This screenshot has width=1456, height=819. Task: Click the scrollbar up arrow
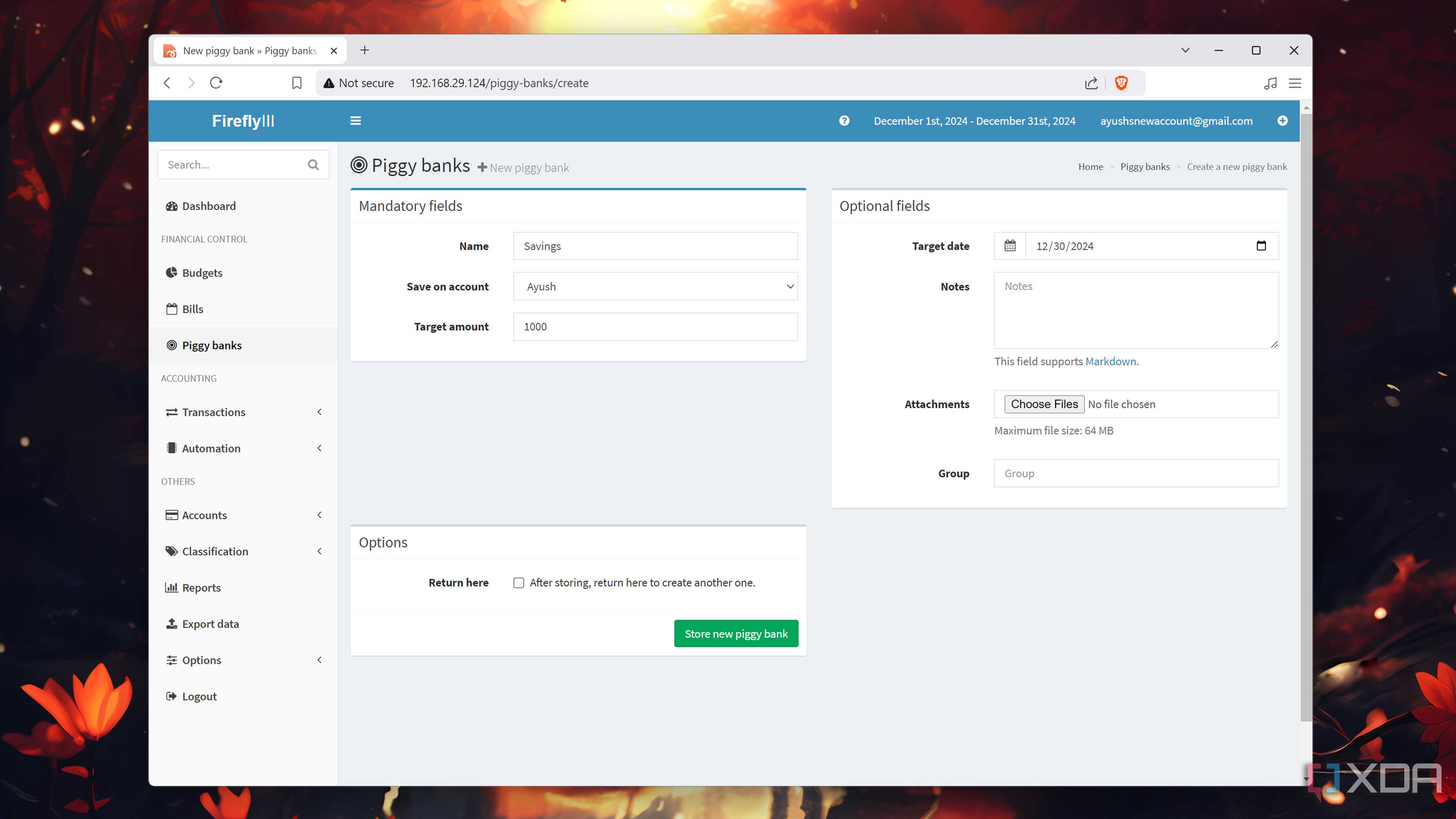[1305, 107]
